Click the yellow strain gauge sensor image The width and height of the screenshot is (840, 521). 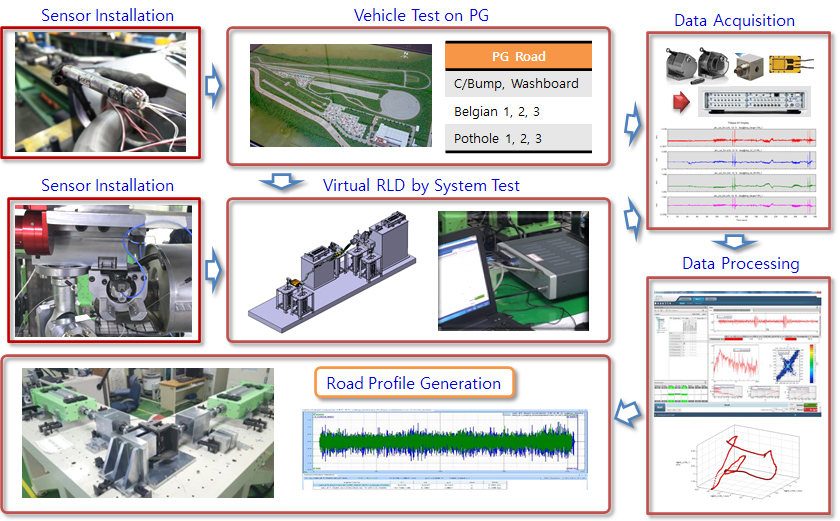coord(790,65)
